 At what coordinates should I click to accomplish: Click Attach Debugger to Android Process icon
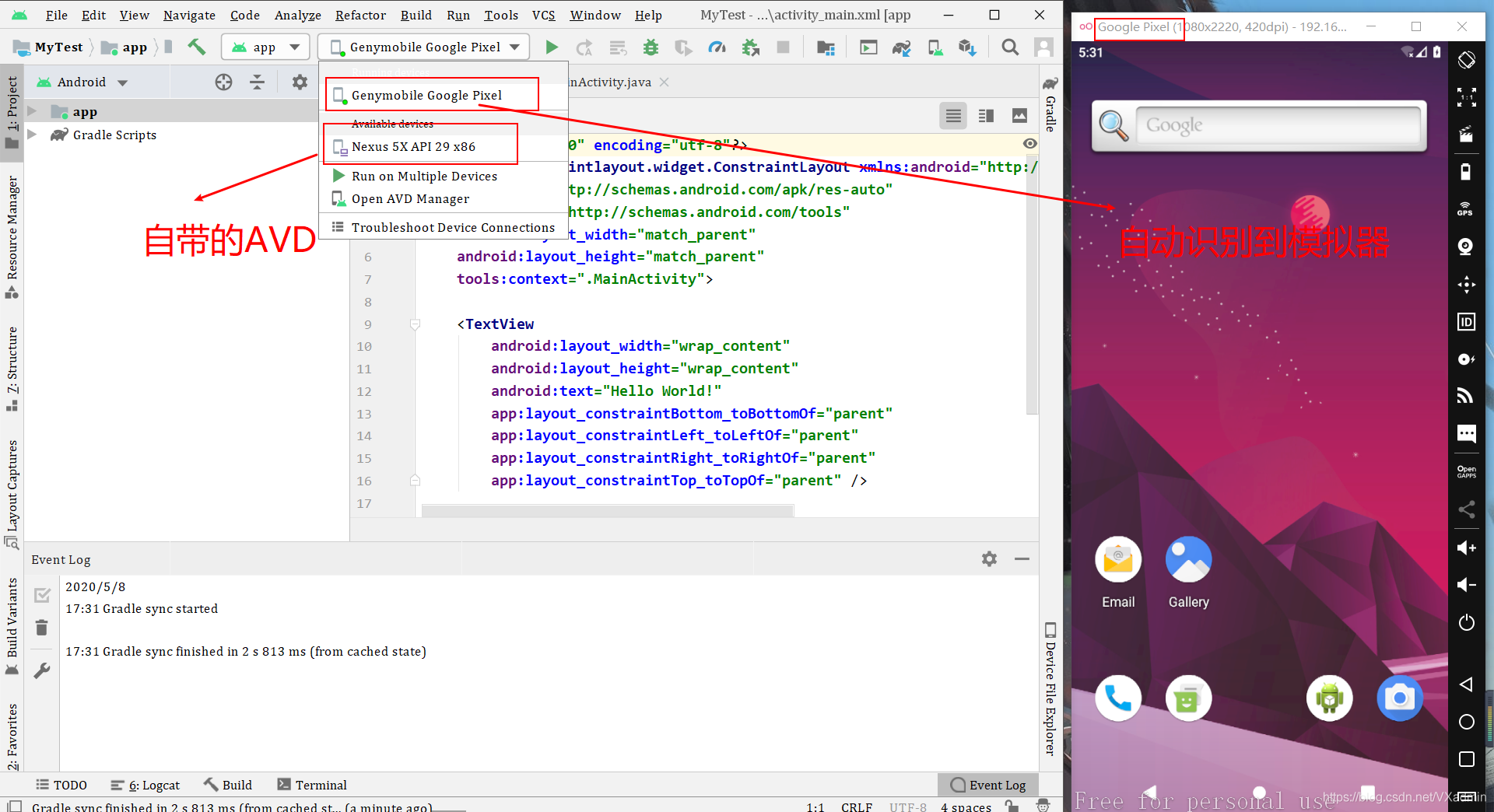751,47
